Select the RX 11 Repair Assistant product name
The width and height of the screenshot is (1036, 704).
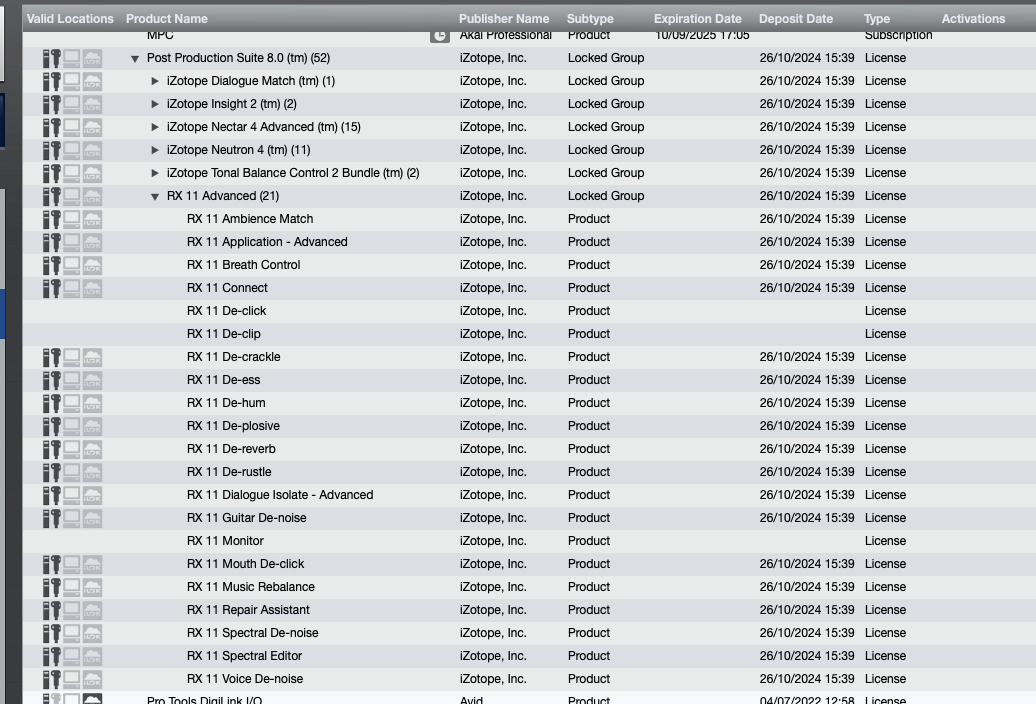point(248,610)
